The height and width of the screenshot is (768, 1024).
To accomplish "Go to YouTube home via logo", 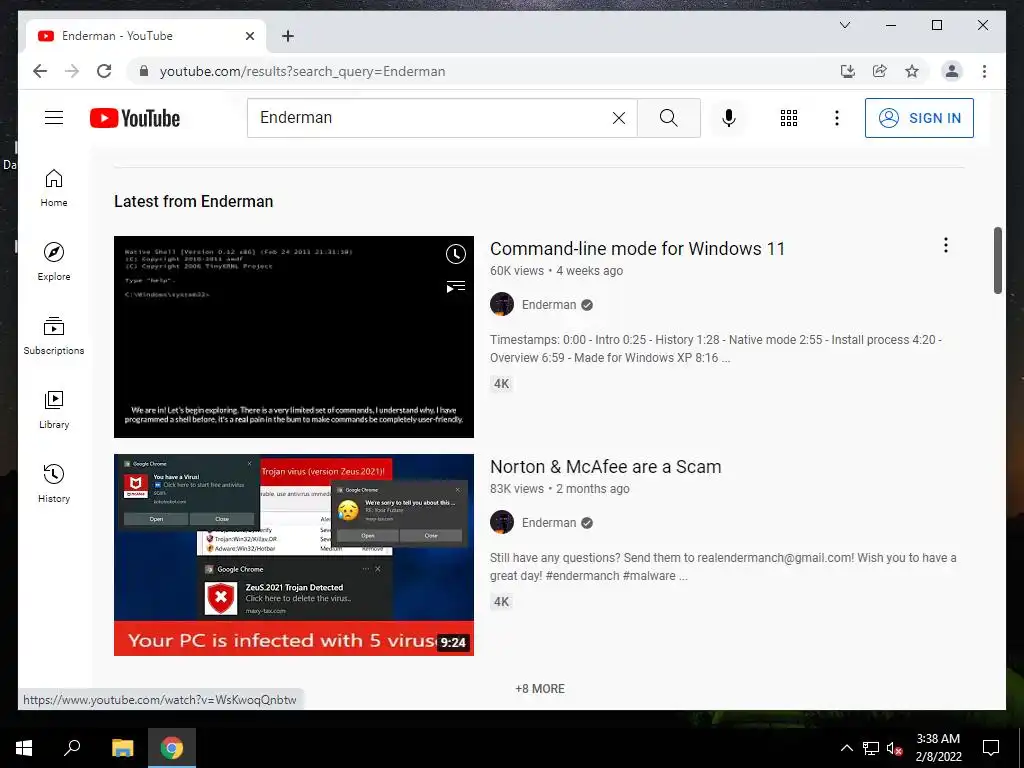I will pyautogui.click(x=135, y=118).
